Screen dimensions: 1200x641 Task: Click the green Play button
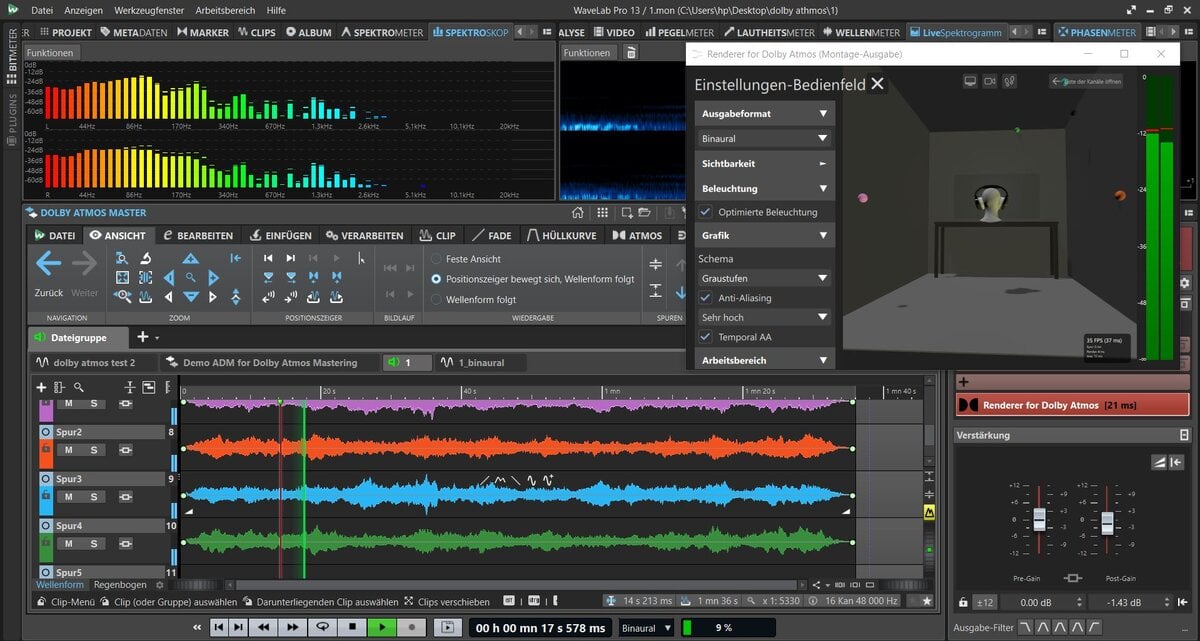point(382,627)
